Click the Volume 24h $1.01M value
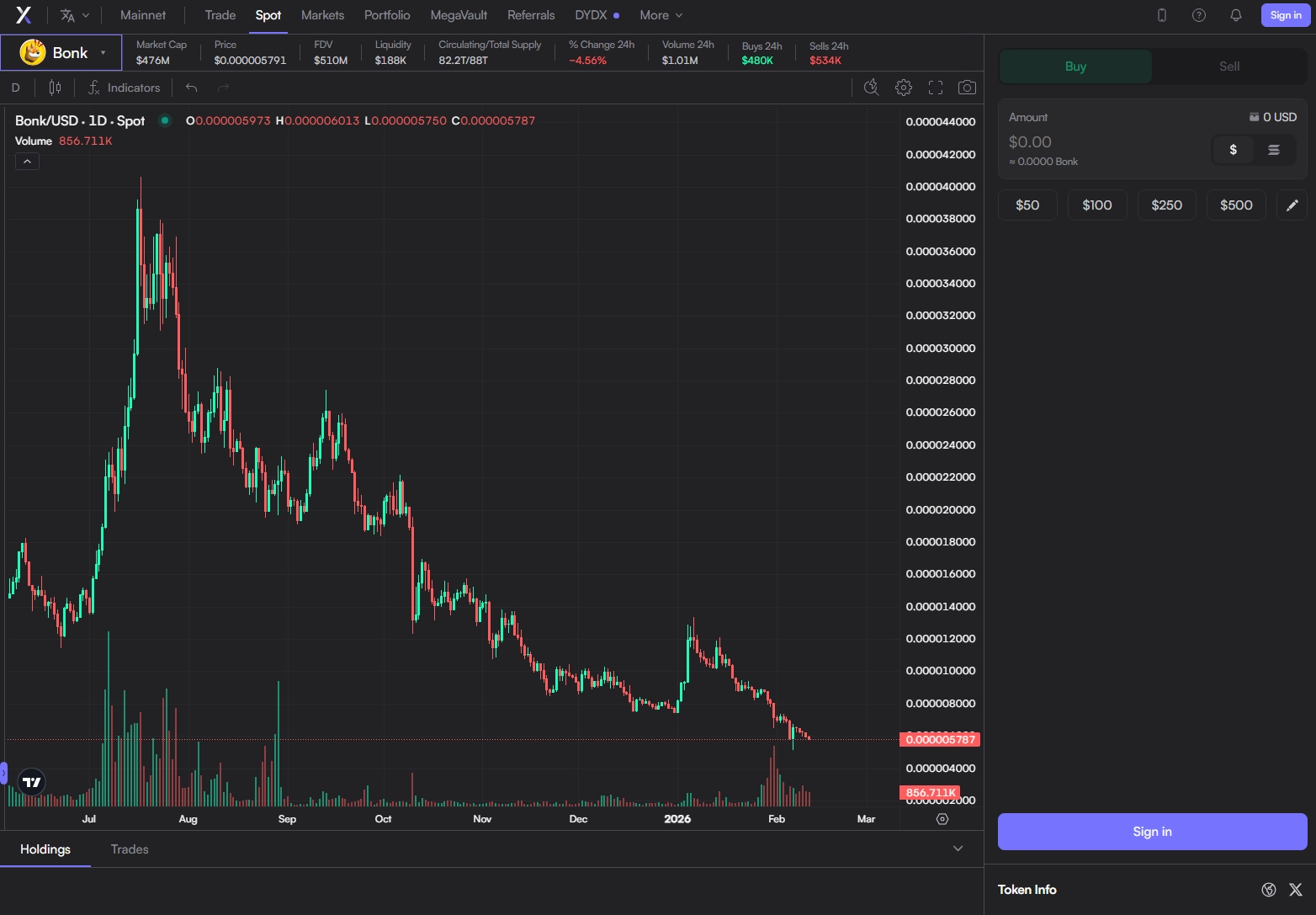The image size is (1316, 915). (680, 61)
